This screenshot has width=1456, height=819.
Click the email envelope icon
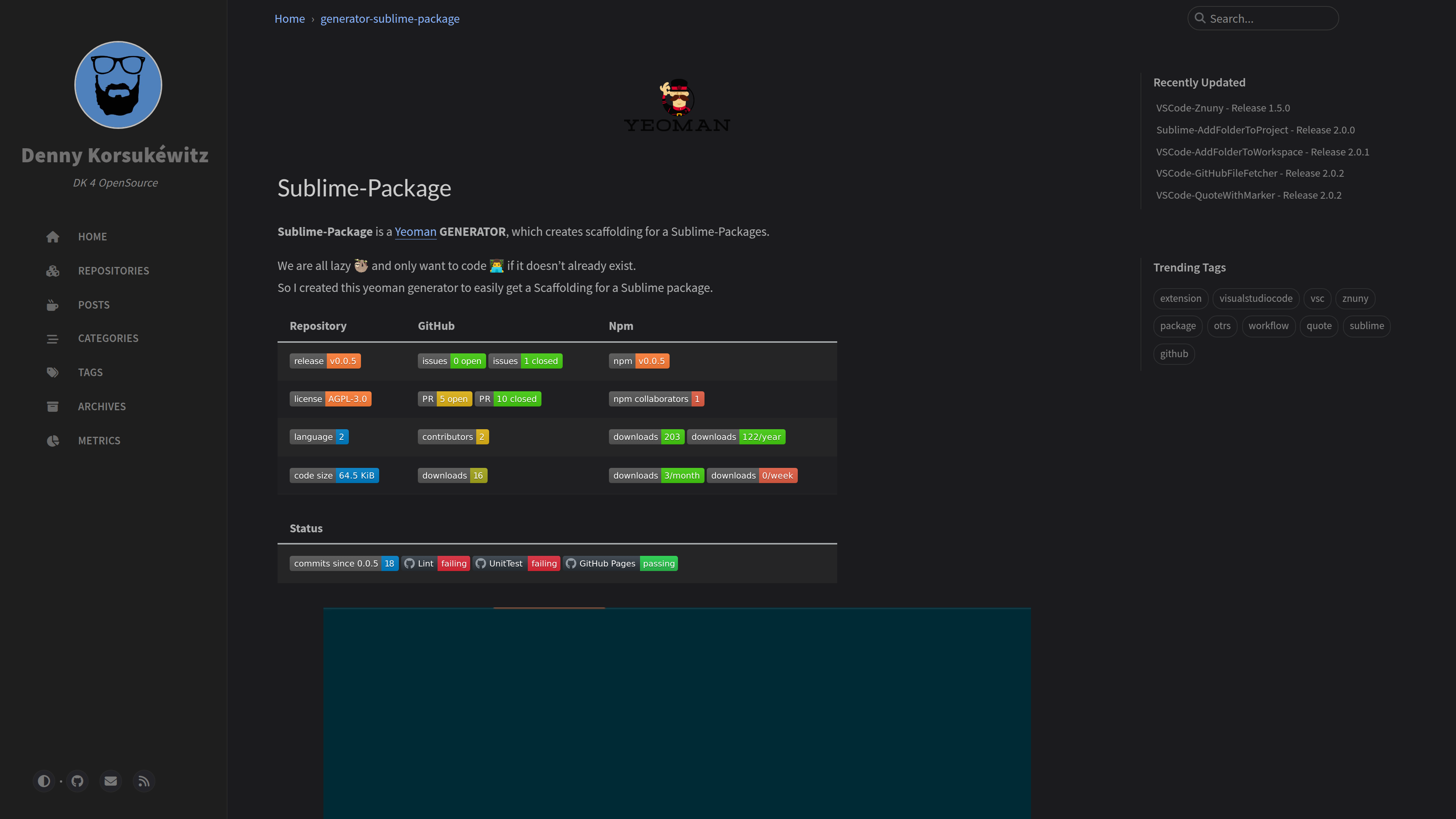(111, 781)
